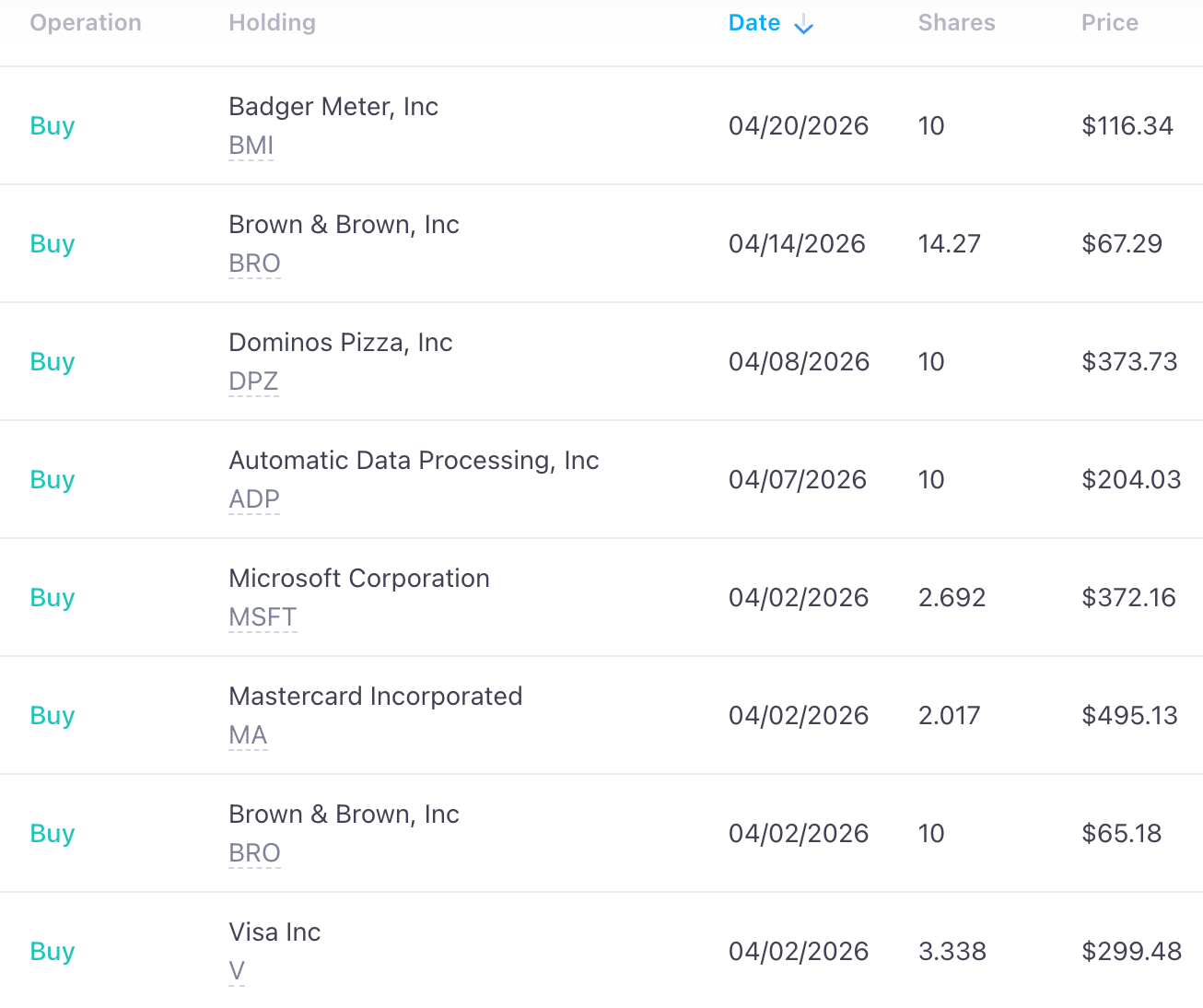
Task: Click Buy label for Dominos Pizza
Action: [53, 362]
